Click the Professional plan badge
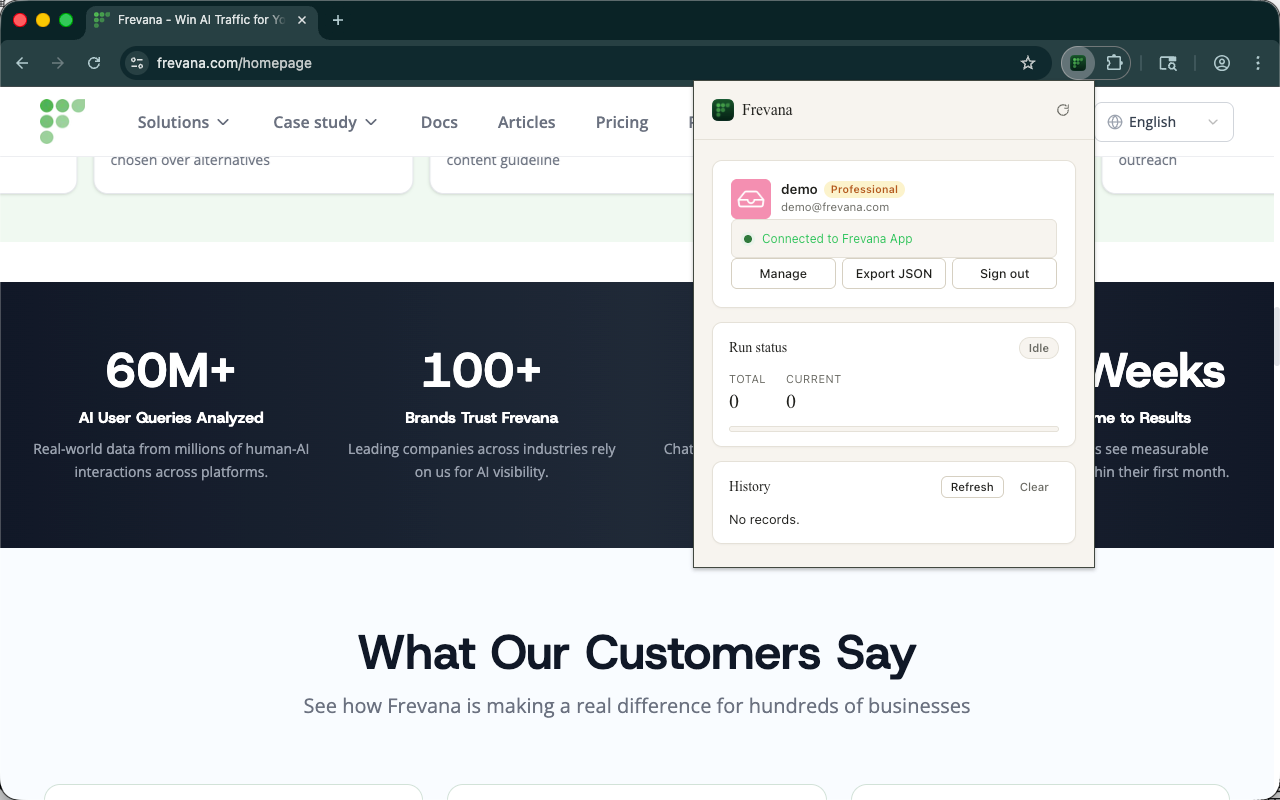Screen dimensions: 1280x800 [864, 189]
